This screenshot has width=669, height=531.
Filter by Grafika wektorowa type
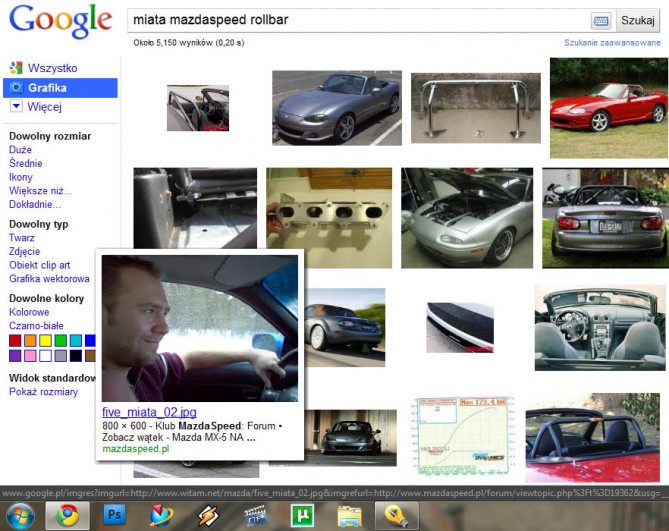click(x=49, y=279)
